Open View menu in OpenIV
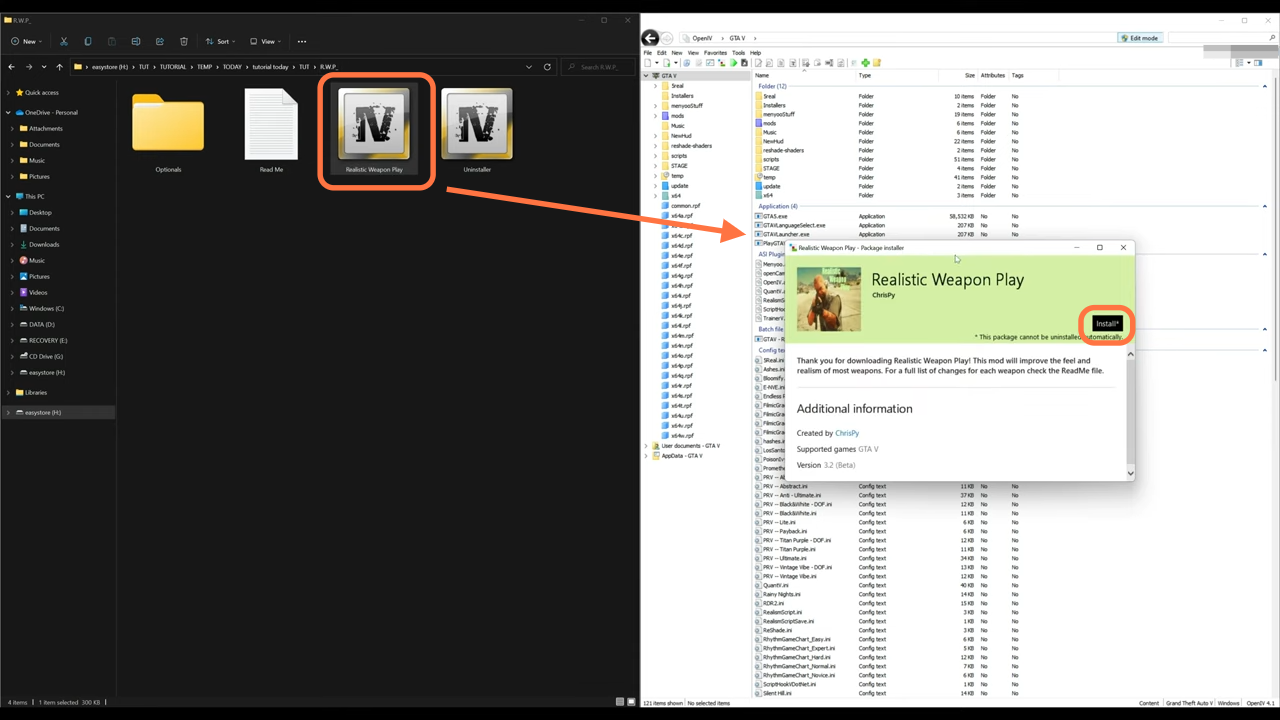 693,53
